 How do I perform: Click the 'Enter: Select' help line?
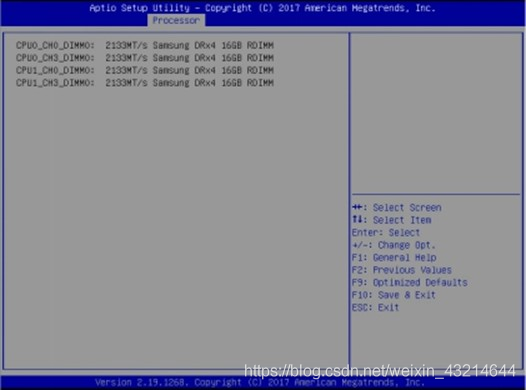pos(386,232)
